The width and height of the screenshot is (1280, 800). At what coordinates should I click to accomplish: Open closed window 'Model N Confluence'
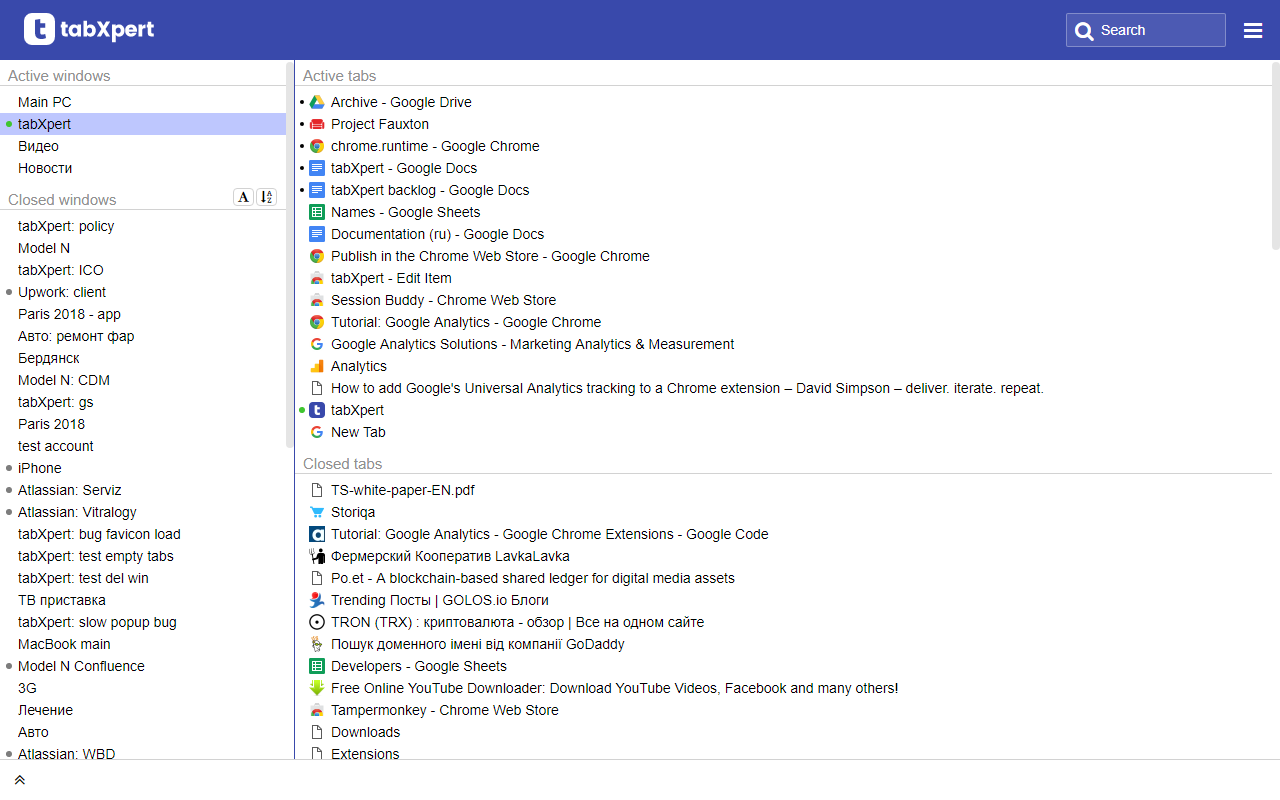[143, 666]
